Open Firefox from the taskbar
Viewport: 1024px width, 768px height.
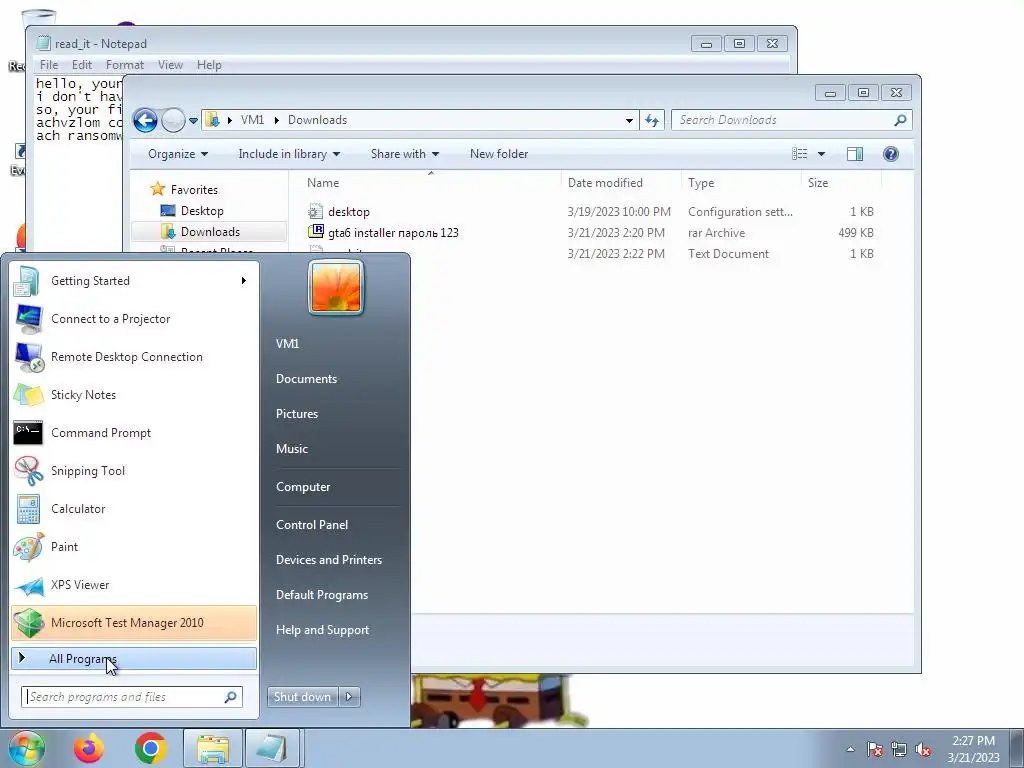(89, 748)
